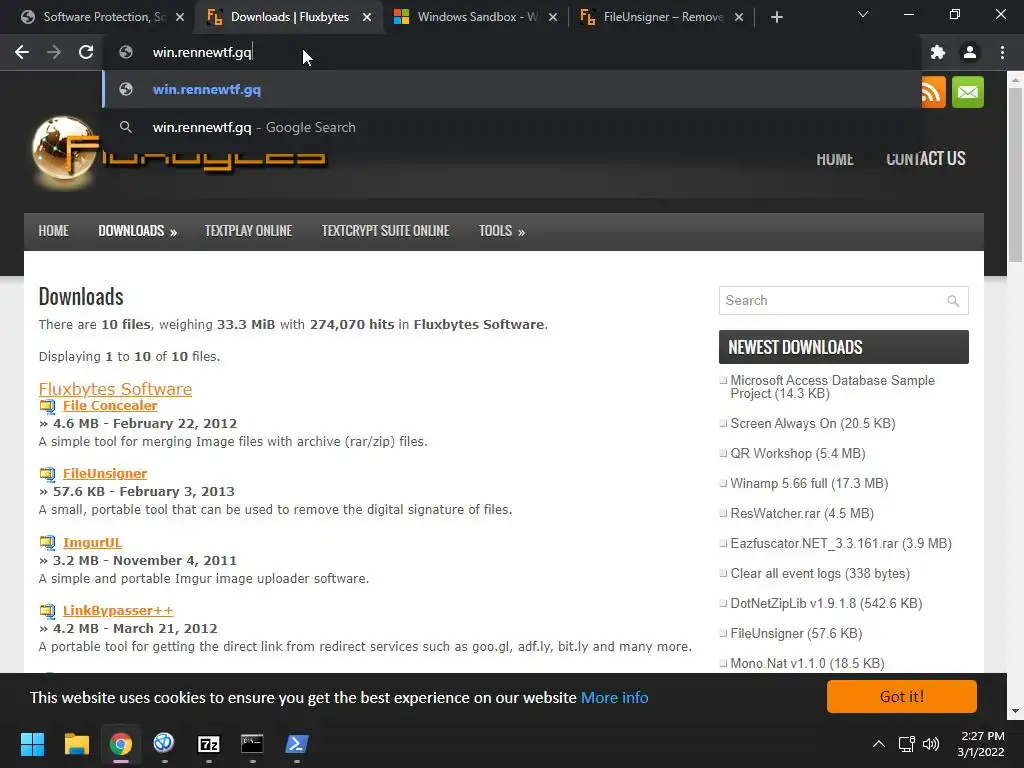Show hidden tray icons chevron
The width and height of the screenshot is (1024, 768).
pyautogui.click(x=879, y=744)
